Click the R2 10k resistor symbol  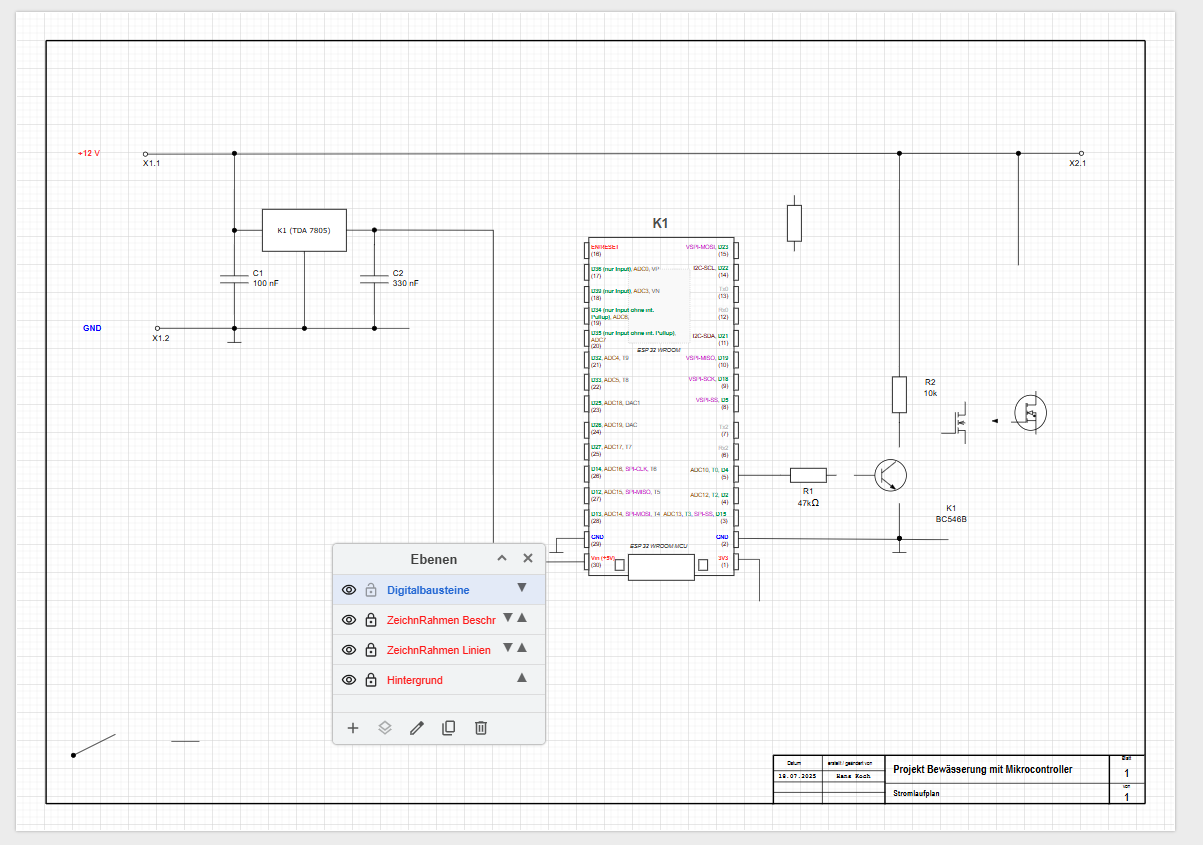(899, 395)
